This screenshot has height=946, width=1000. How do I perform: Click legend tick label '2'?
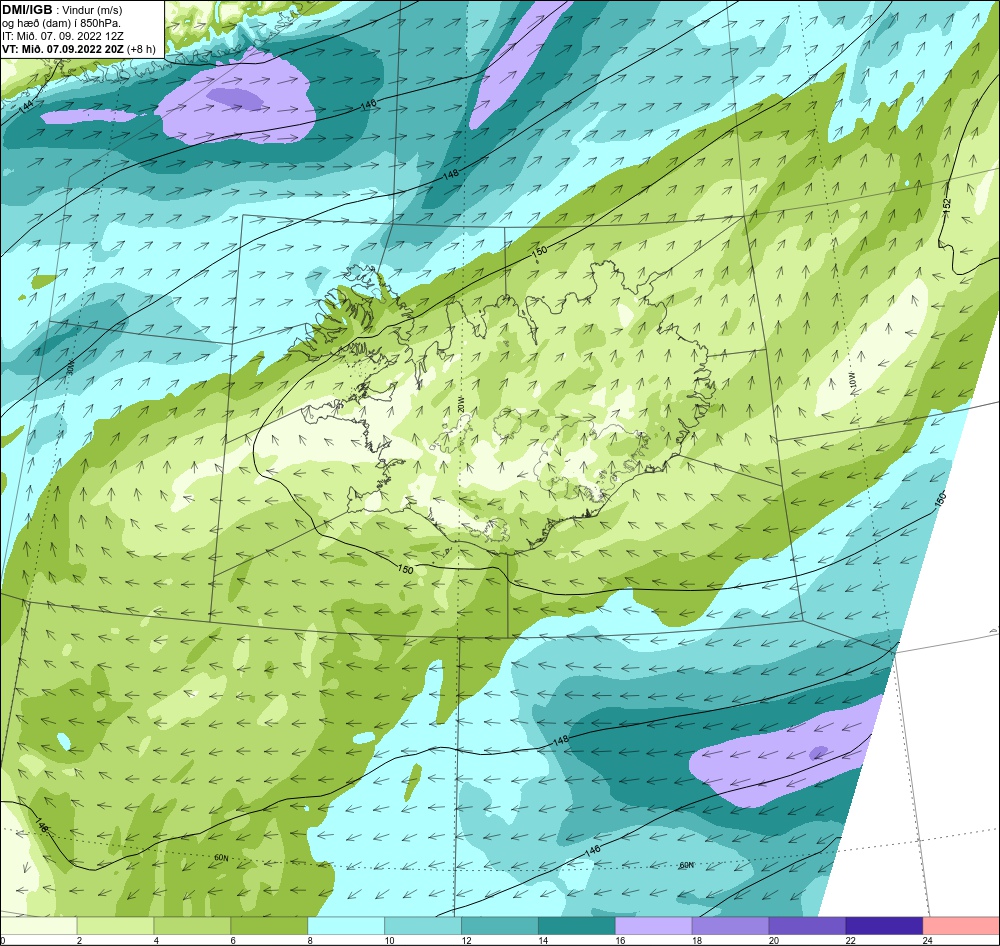(79, 940)
